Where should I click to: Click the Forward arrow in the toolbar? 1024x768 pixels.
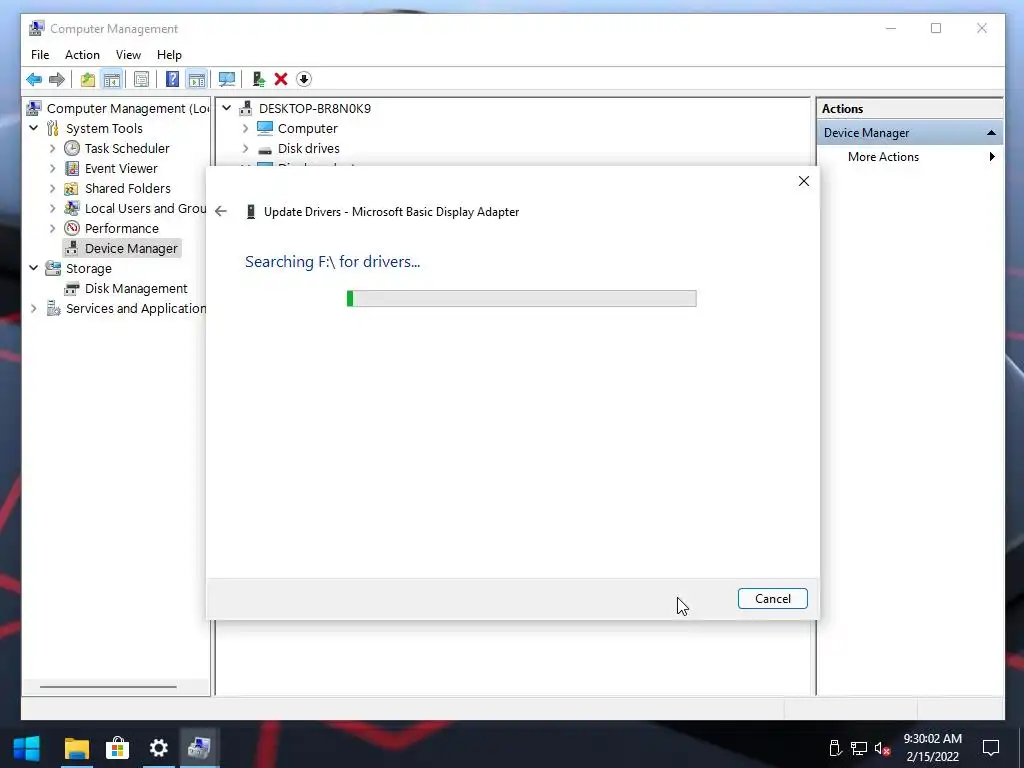[57, 80]
